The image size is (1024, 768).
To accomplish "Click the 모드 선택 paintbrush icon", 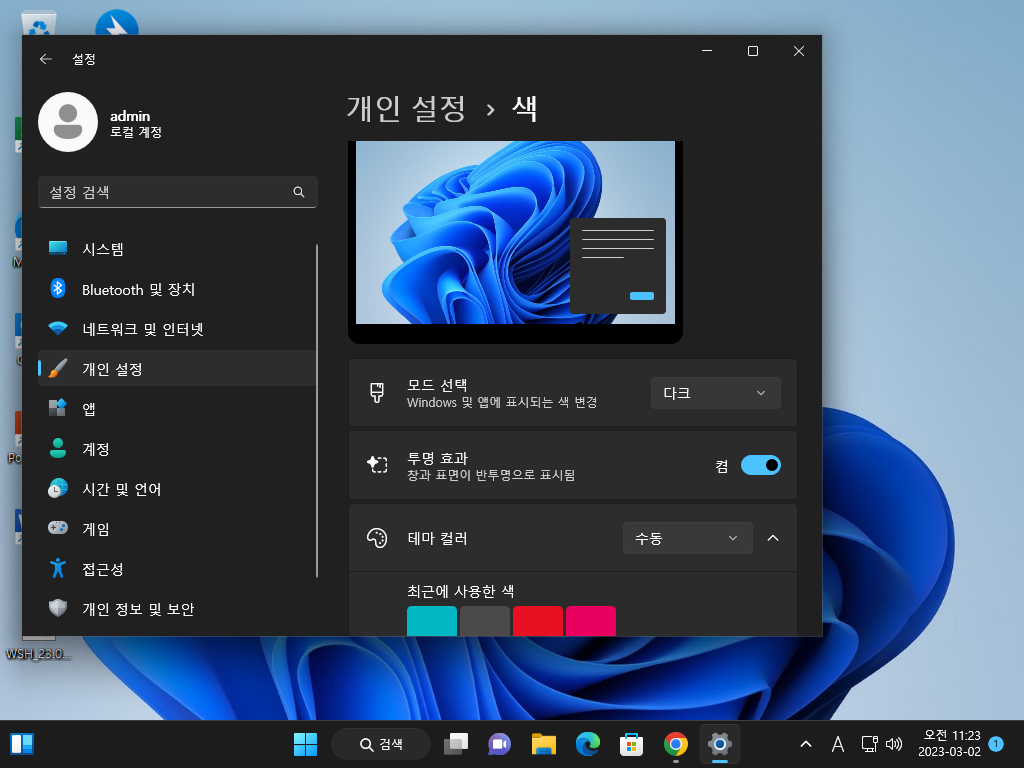I will 377,392.
